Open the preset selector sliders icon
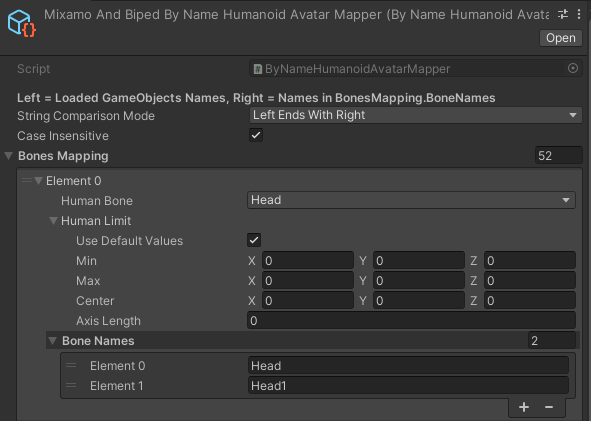Screen dimensions: 591x421 point(563,14)
